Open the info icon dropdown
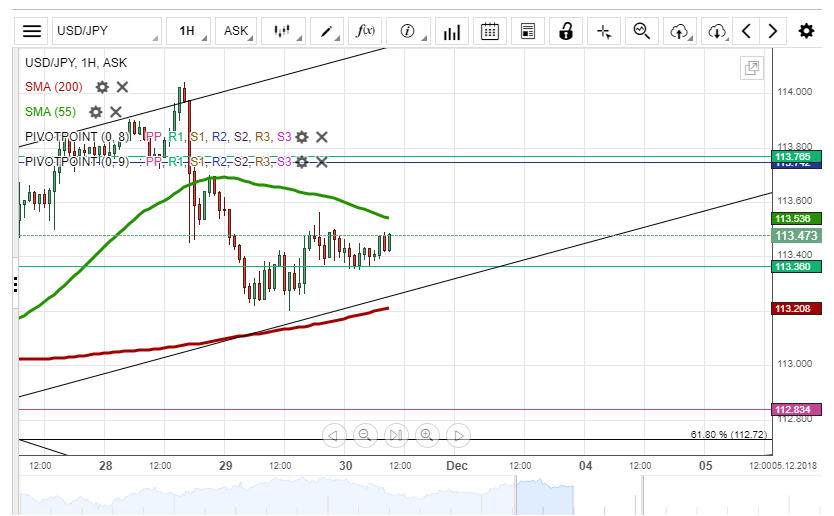The height and width of the screenshot is (516, 834). tap(408, 31)
